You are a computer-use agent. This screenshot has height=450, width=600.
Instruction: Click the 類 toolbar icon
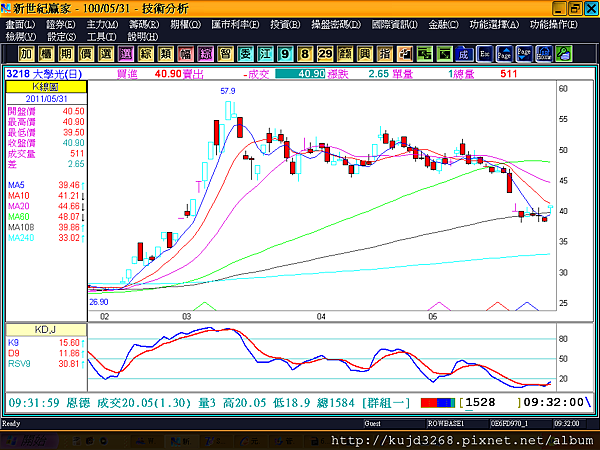click(x=165, y=54)
